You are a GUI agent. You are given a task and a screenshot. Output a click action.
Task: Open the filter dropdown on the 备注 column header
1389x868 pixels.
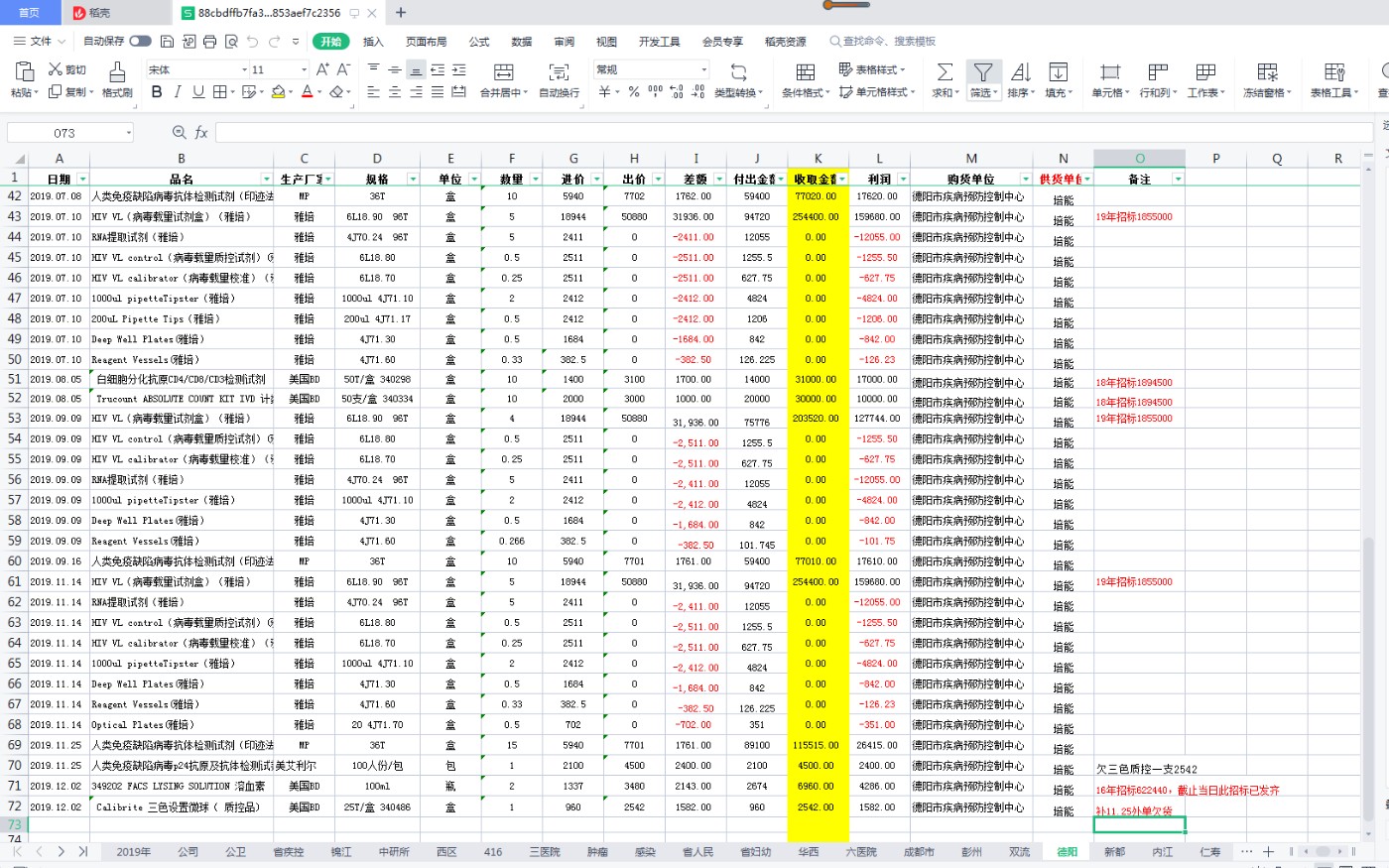(1178, 180)
